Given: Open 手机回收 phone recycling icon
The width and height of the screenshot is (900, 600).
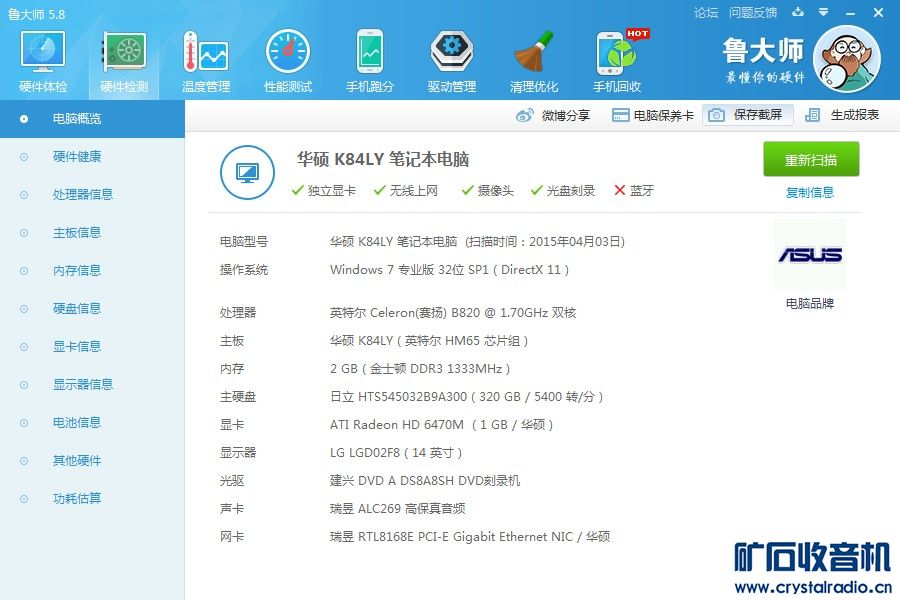Looking at the screenshot, I should click(617, 62).
